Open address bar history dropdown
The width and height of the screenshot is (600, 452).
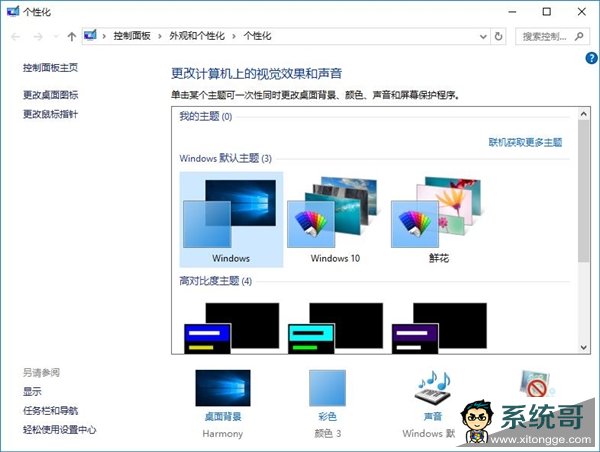(483, 37)
